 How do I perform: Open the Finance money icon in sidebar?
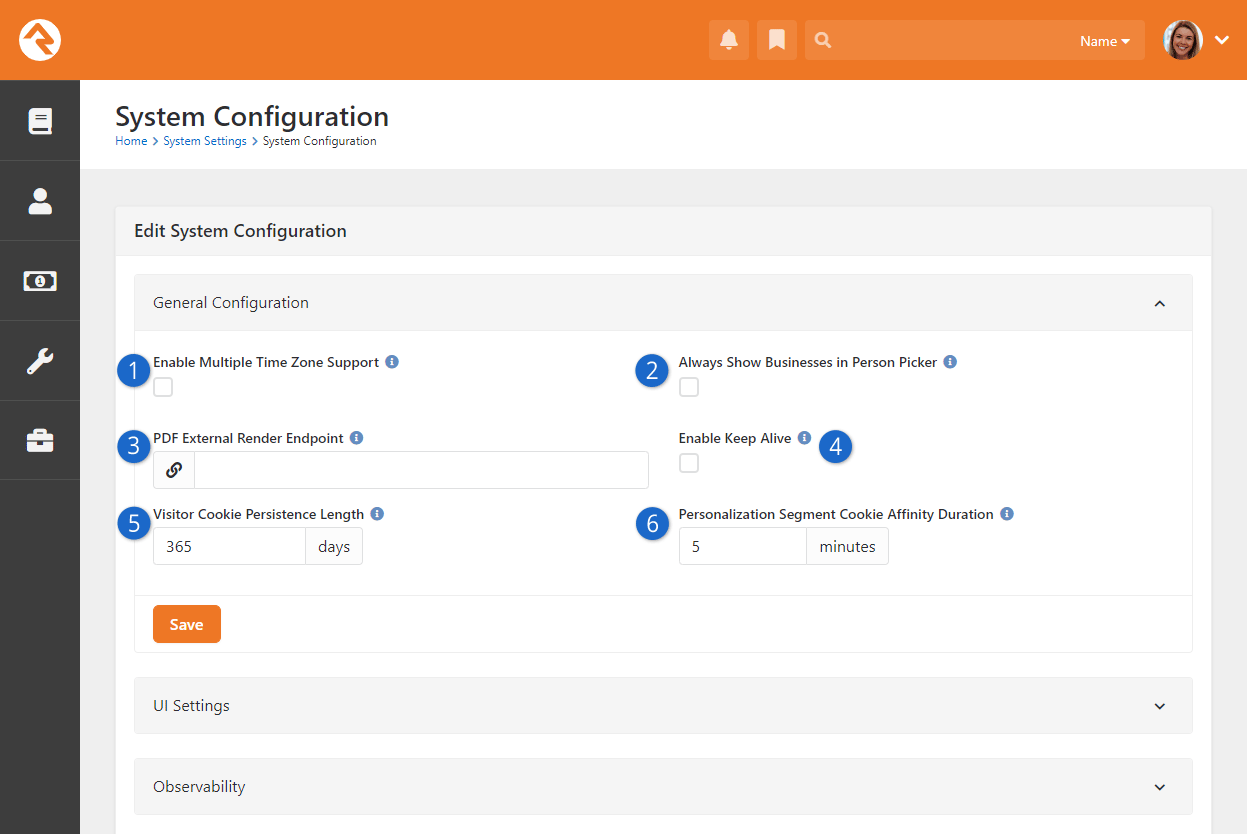(40, 281)
